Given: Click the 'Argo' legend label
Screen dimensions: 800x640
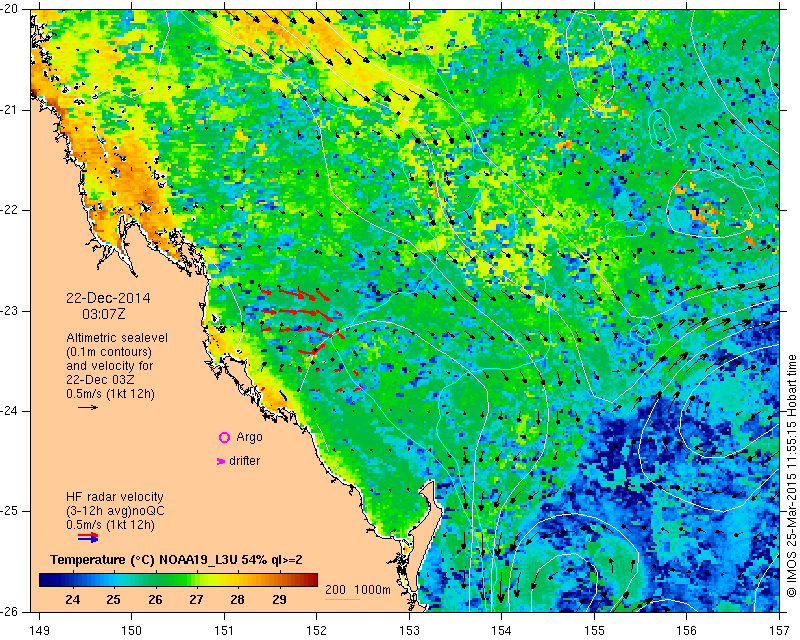Looking at the screenshot, I should [x=249, y=437].
